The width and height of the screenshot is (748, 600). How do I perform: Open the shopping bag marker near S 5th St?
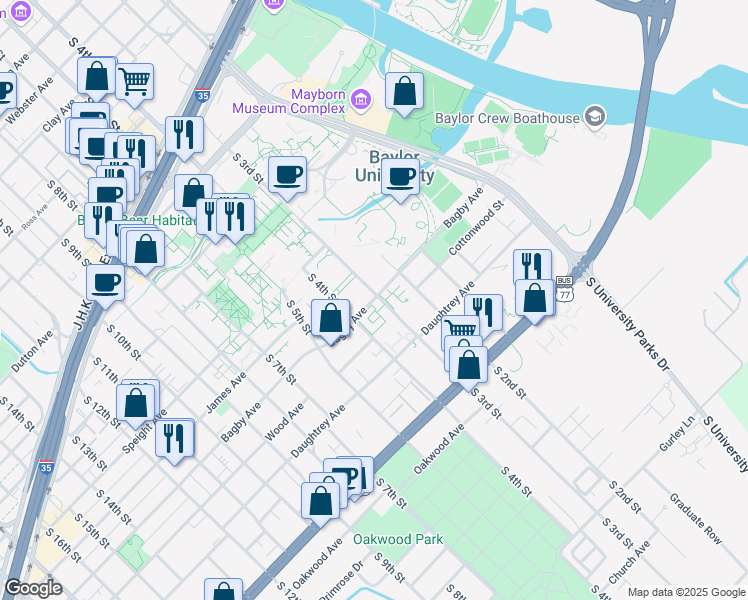pos(331,319)
